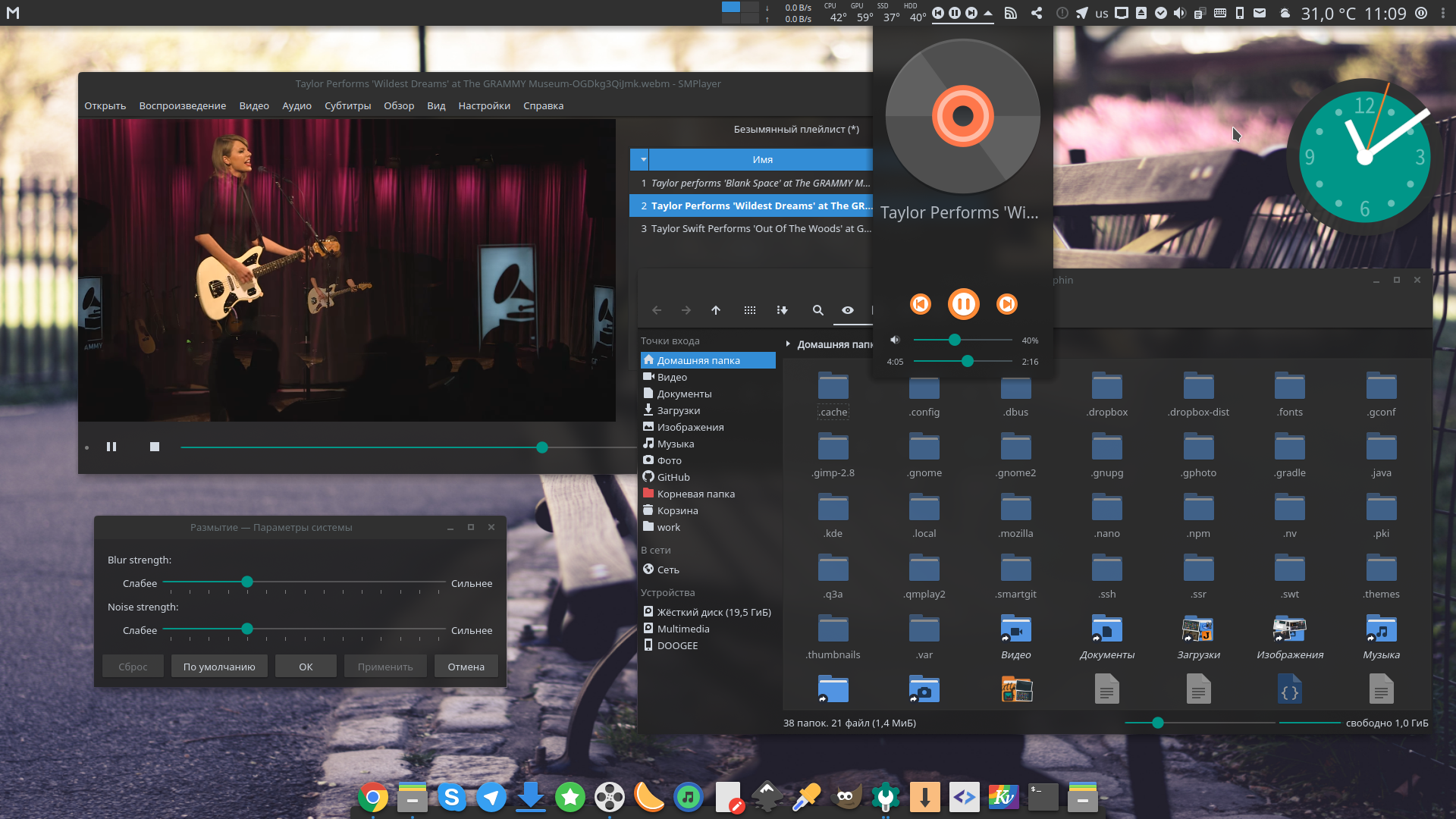This screenshot has height=819, width=1456.
Task: Open the Субтитры menu
Action: click(x=347, y=105)
